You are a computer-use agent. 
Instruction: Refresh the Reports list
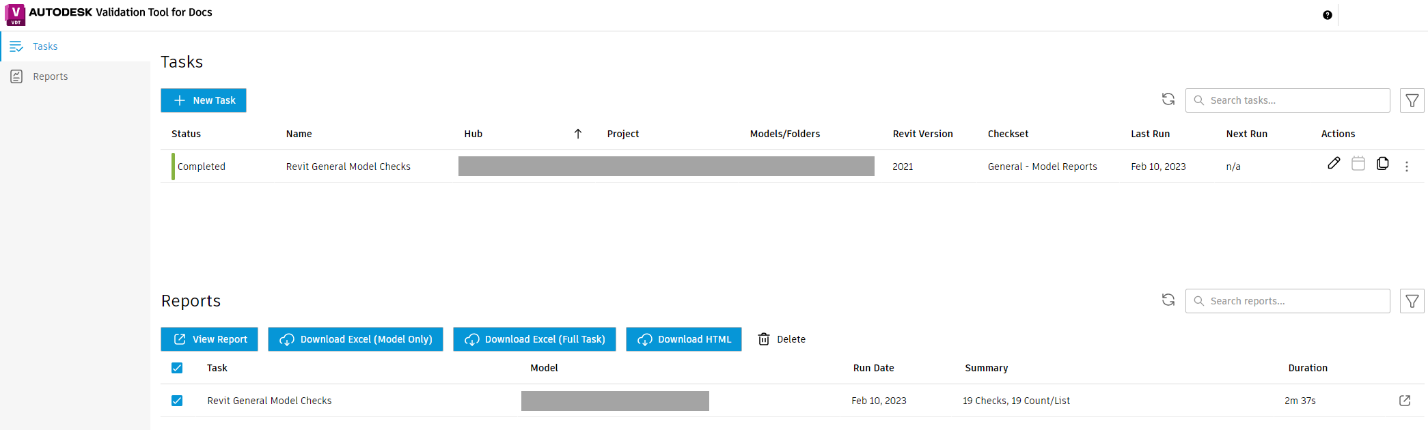1168,300
